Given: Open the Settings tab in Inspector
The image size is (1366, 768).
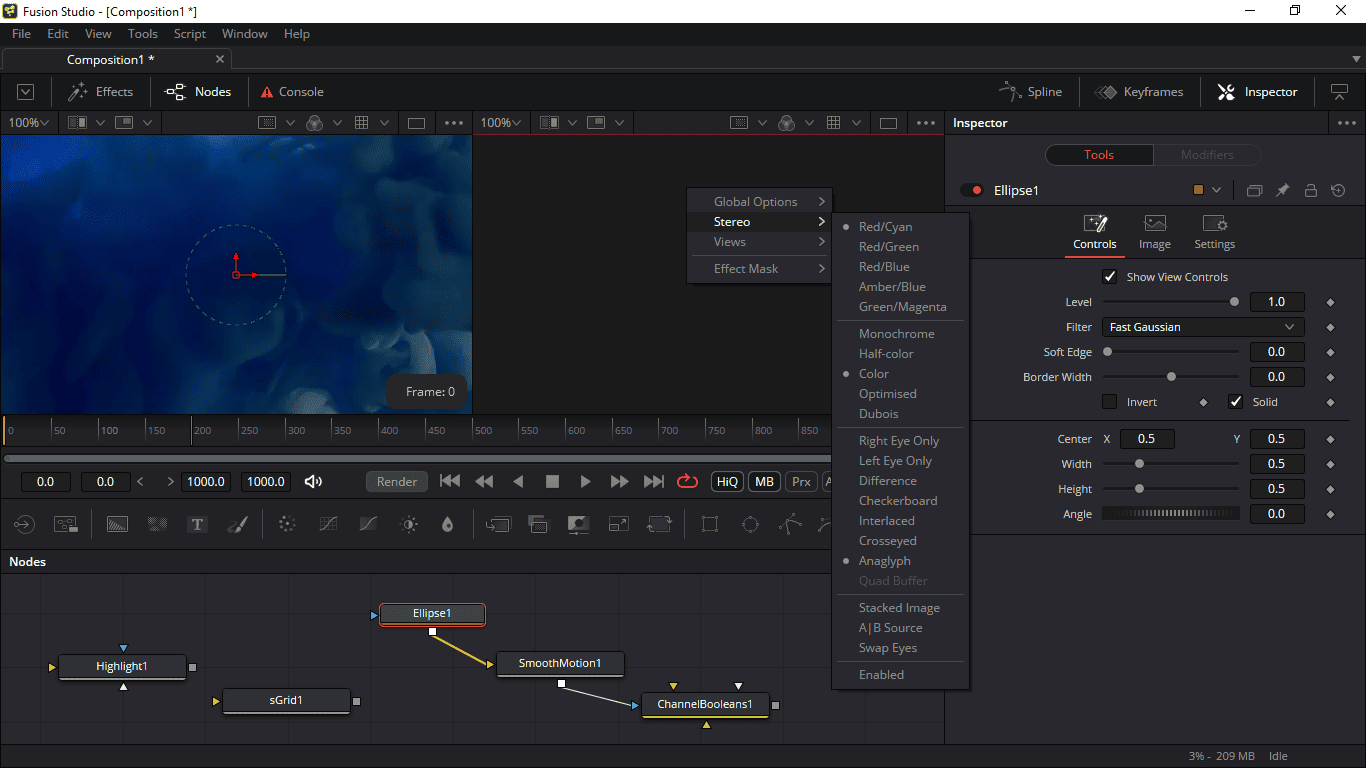Looking at the screenshot, I should (x=1214, y=233).
